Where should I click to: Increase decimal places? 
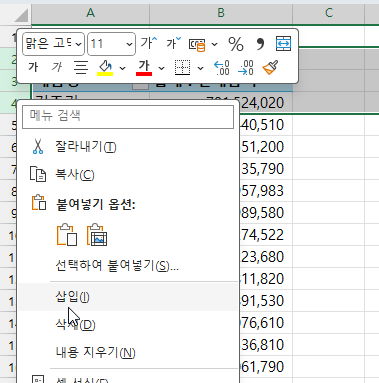(222, 68)
